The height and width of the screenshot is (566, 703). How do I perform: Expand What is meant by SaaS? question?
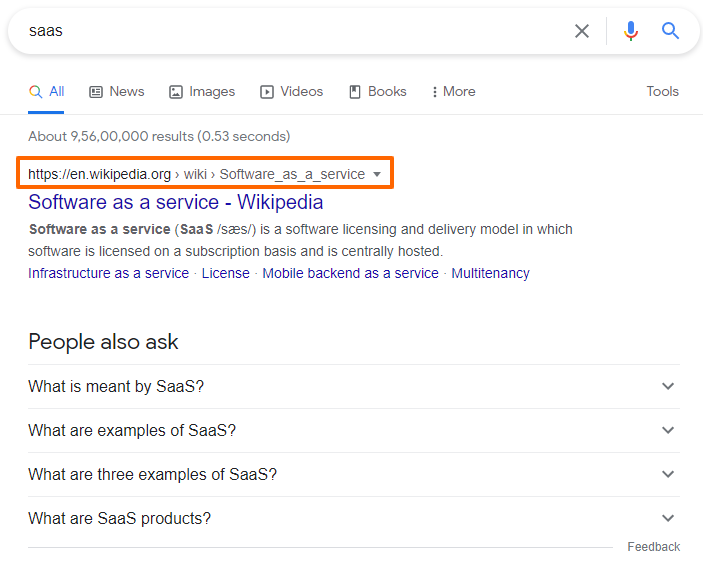(354, 386)
